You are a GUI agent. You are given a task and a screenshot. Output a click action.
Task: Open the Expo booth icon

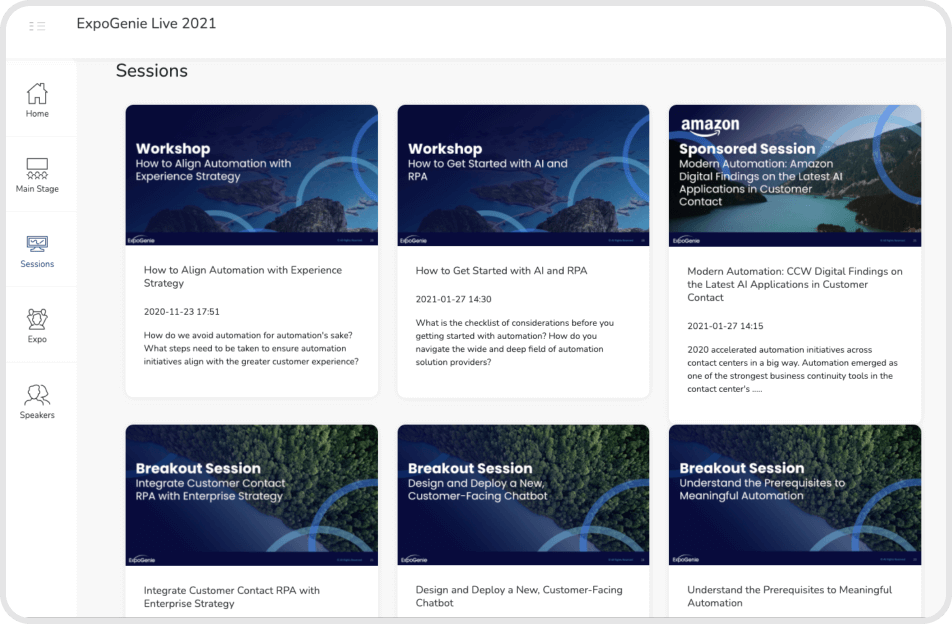pos(37,319)
